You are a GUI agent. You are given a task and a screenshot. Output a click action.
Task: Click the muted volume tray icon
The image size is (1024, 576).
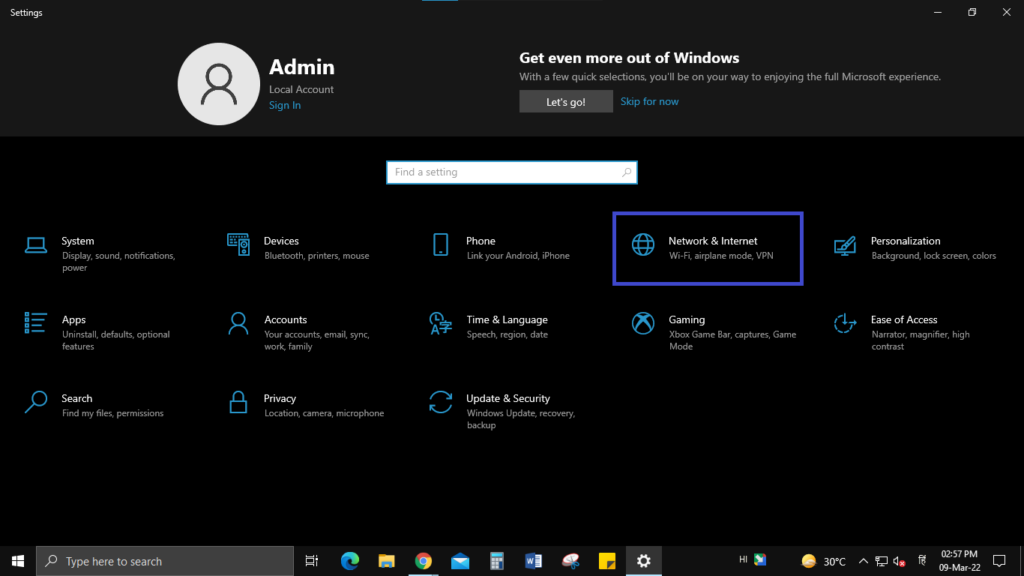[x=899, y=561]
